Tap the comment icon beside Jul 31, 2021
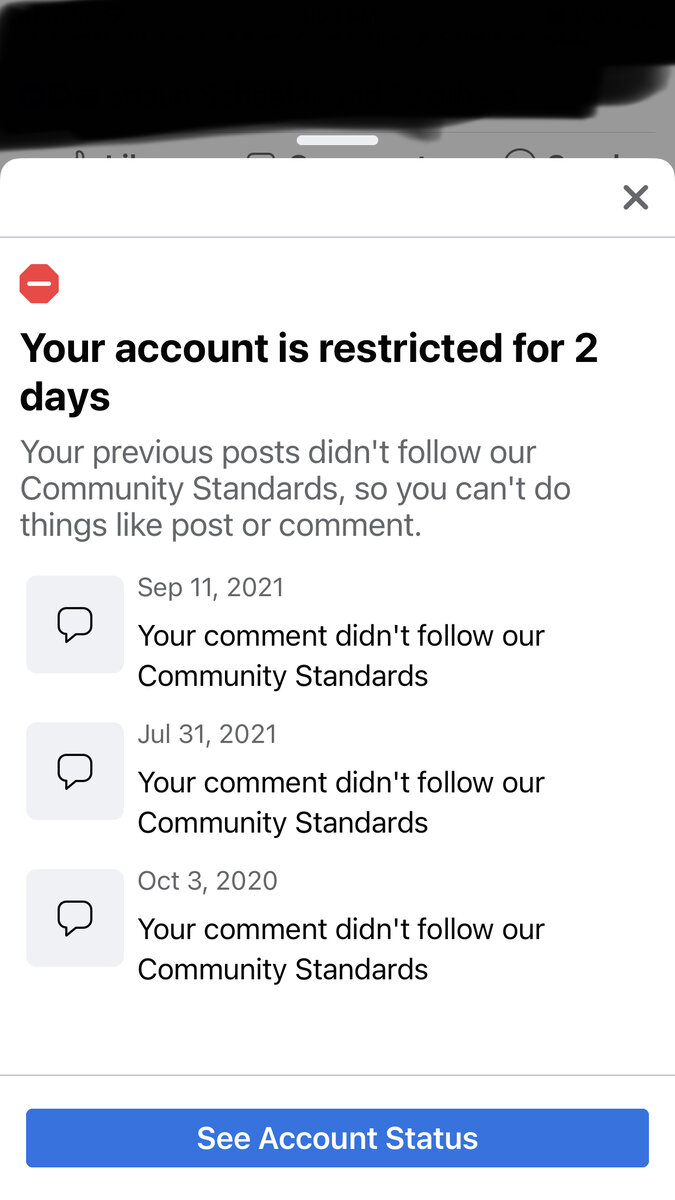Screen dimensions: 675x1200 coord(75,771)
